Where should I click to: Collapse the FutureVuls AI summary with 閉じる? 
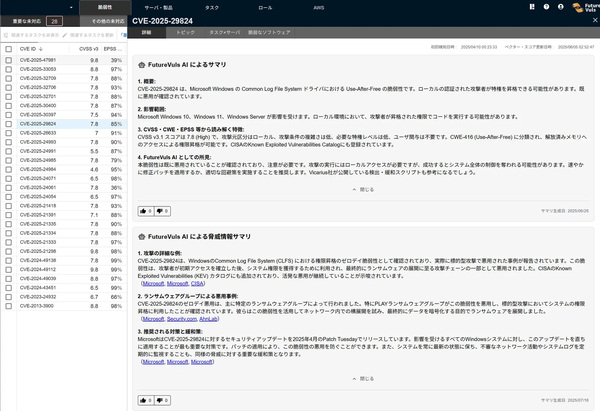[363, 189]
